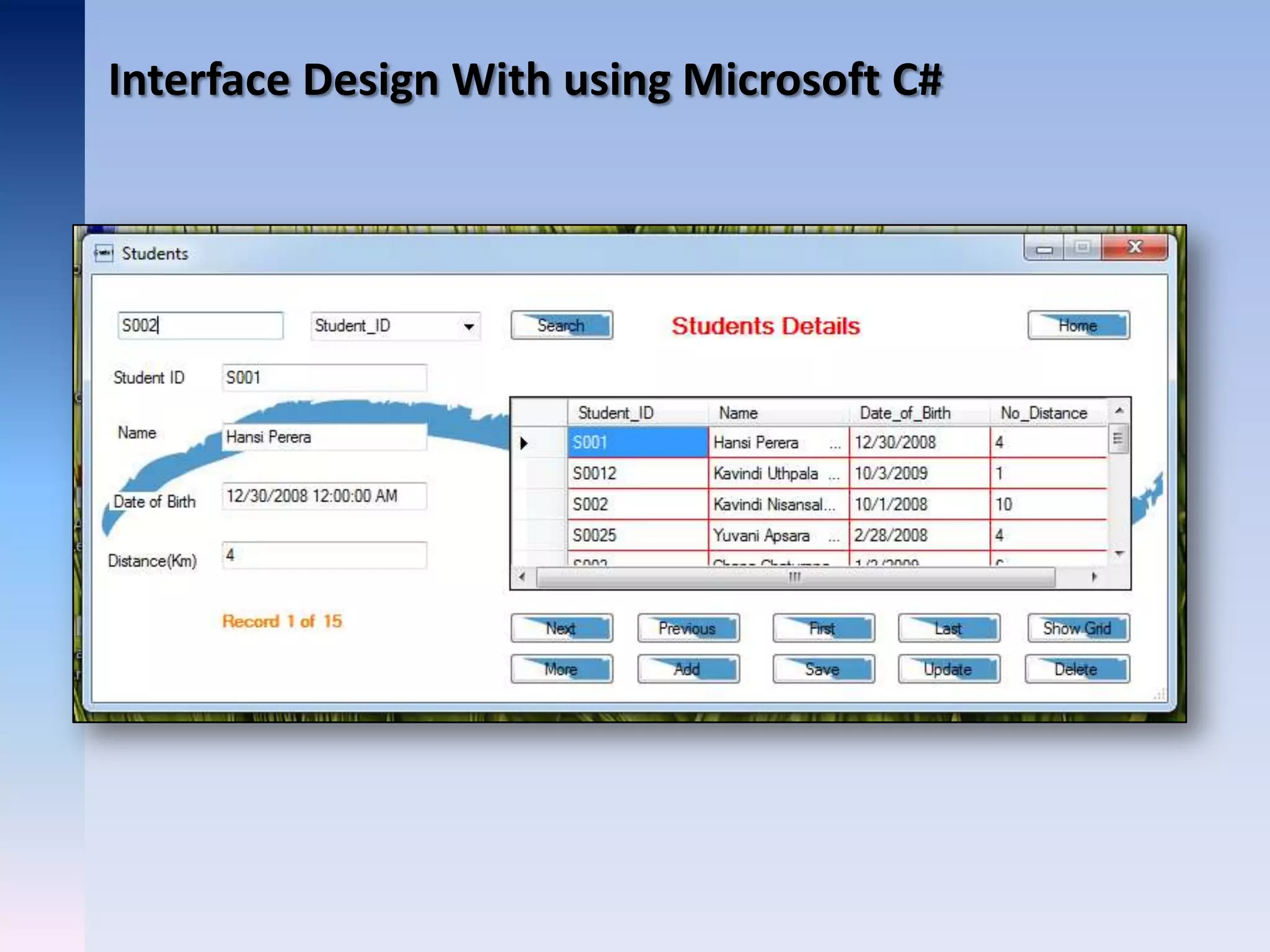The height and width of the screenshot is (952, 1270).
Task: Click the Students Details heading
Action: [x=766, y=326]
